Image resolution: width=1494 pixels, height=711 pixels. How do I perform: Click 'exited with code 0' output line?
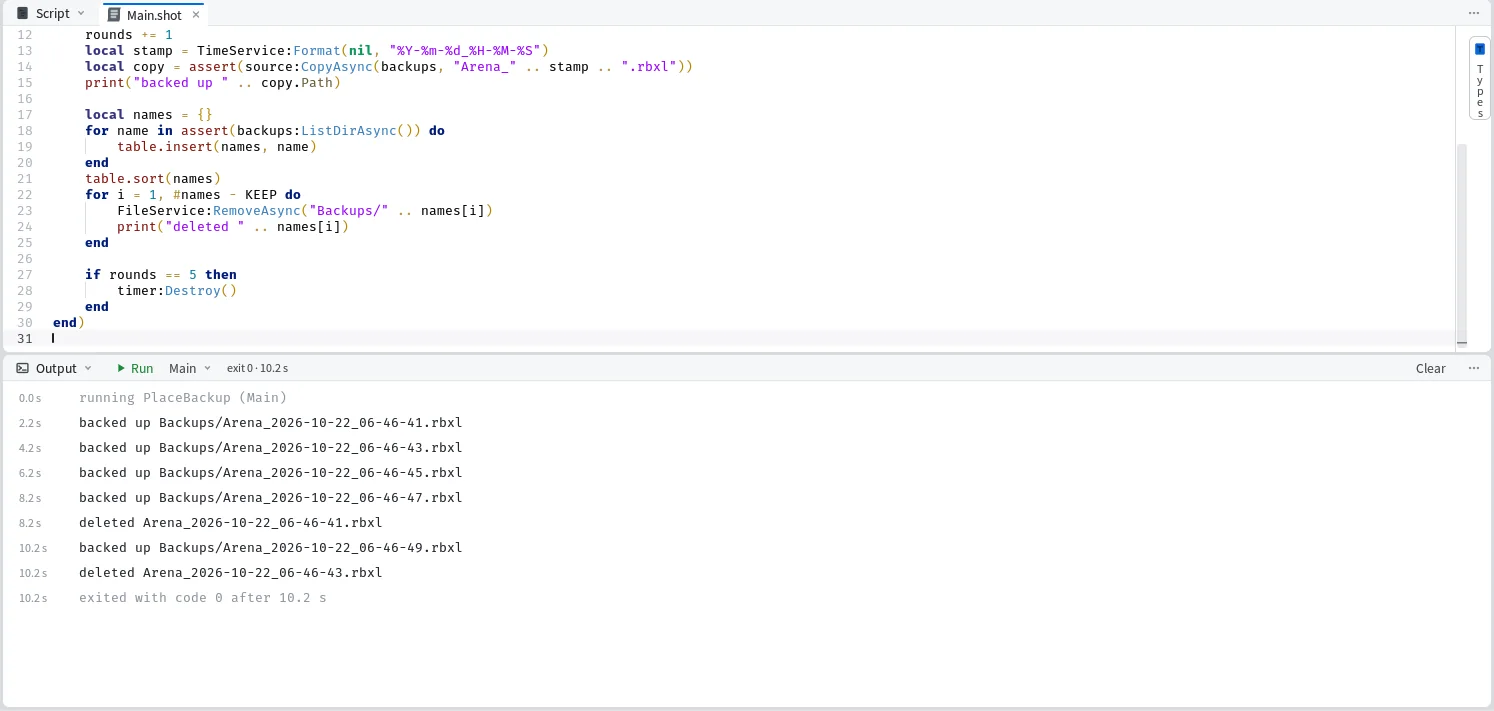[203, 597]
